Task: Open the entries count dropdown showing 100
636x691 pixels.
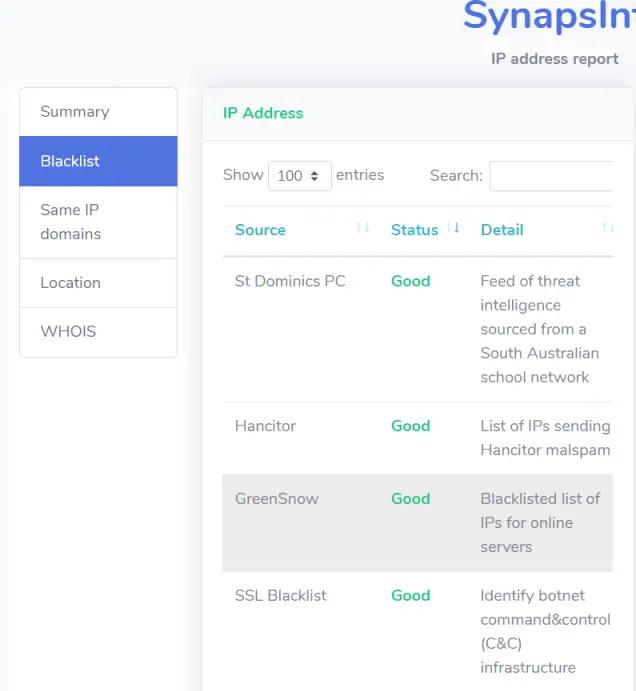Action: [299, 175]
